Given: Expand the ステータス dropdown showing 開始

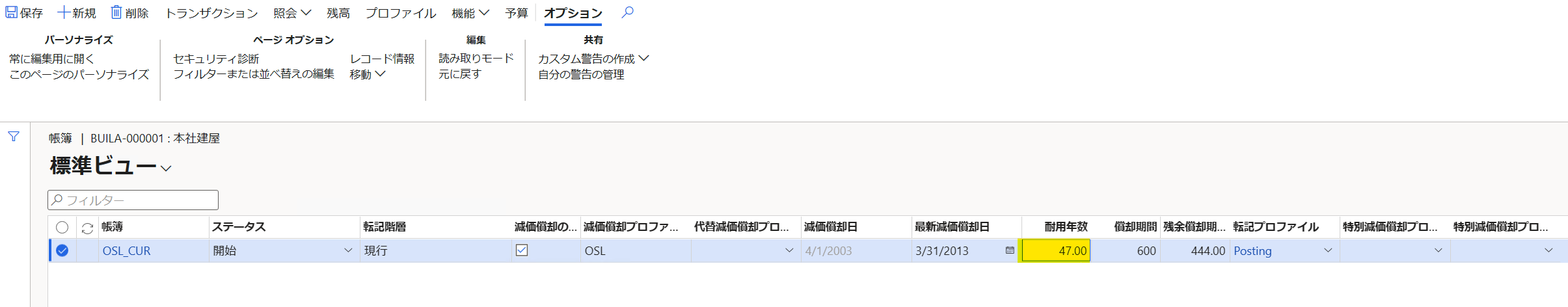Looking at the screenshot, I should pos(348,250).
